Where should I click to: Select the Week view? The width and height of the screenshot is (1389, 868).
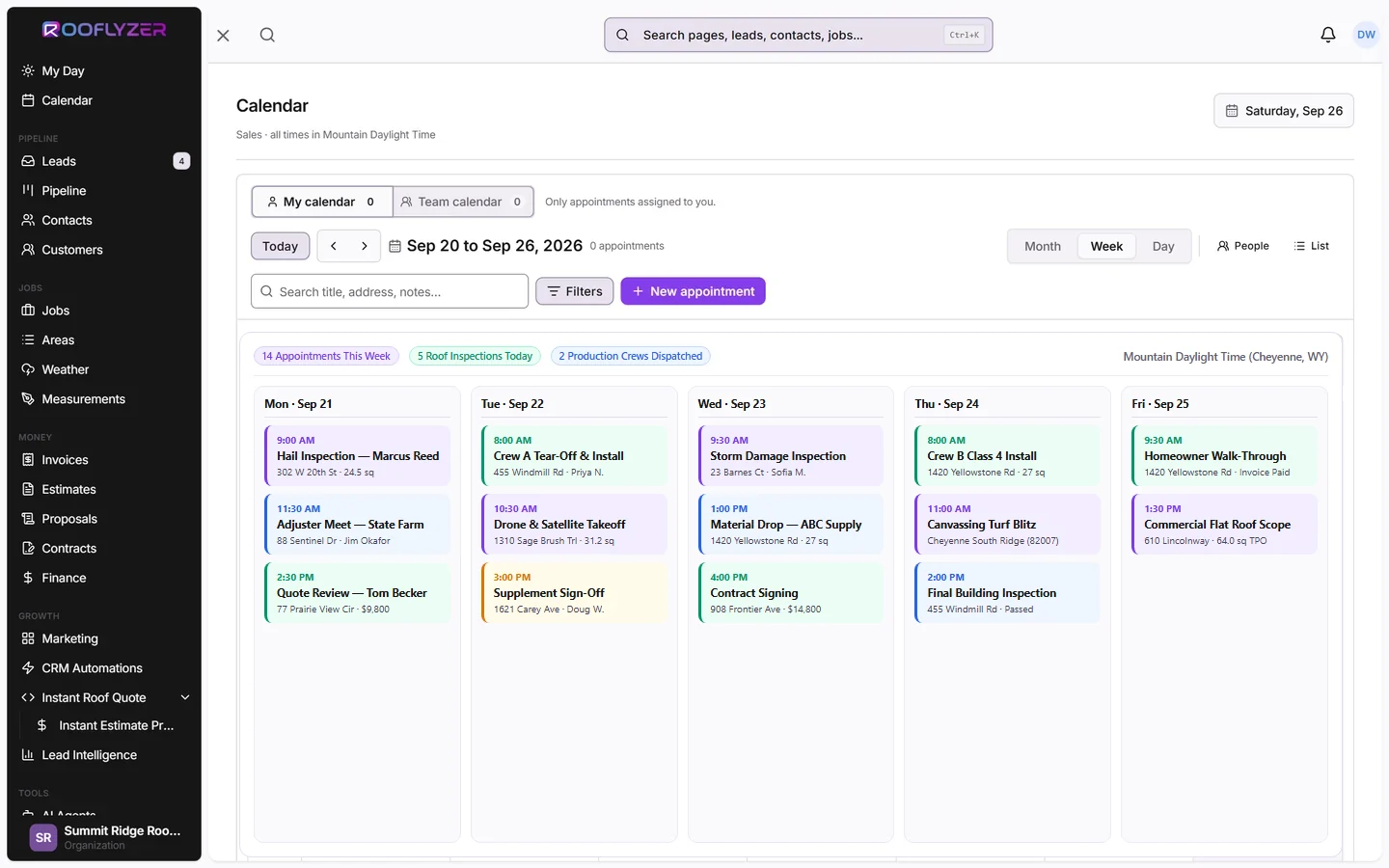(x=1106, y=246)
